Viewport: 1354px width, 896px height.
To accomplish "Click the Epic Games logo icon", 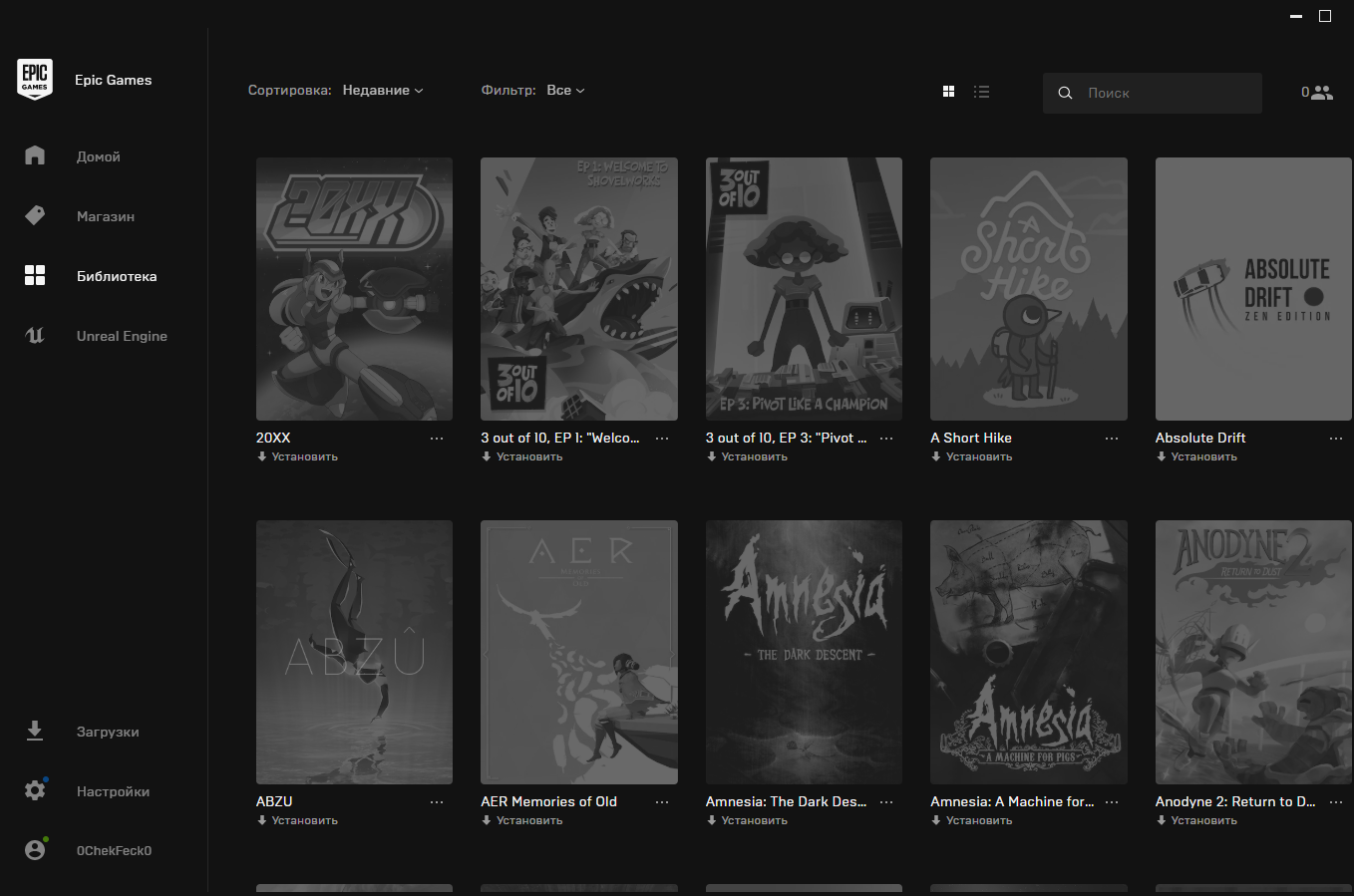I will pyautogui.click(x=35, y=79).
